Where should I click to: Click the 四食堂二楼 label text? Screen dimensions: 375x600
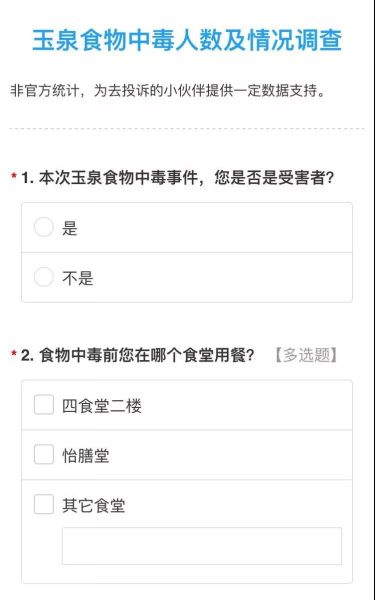coord(102,406)
